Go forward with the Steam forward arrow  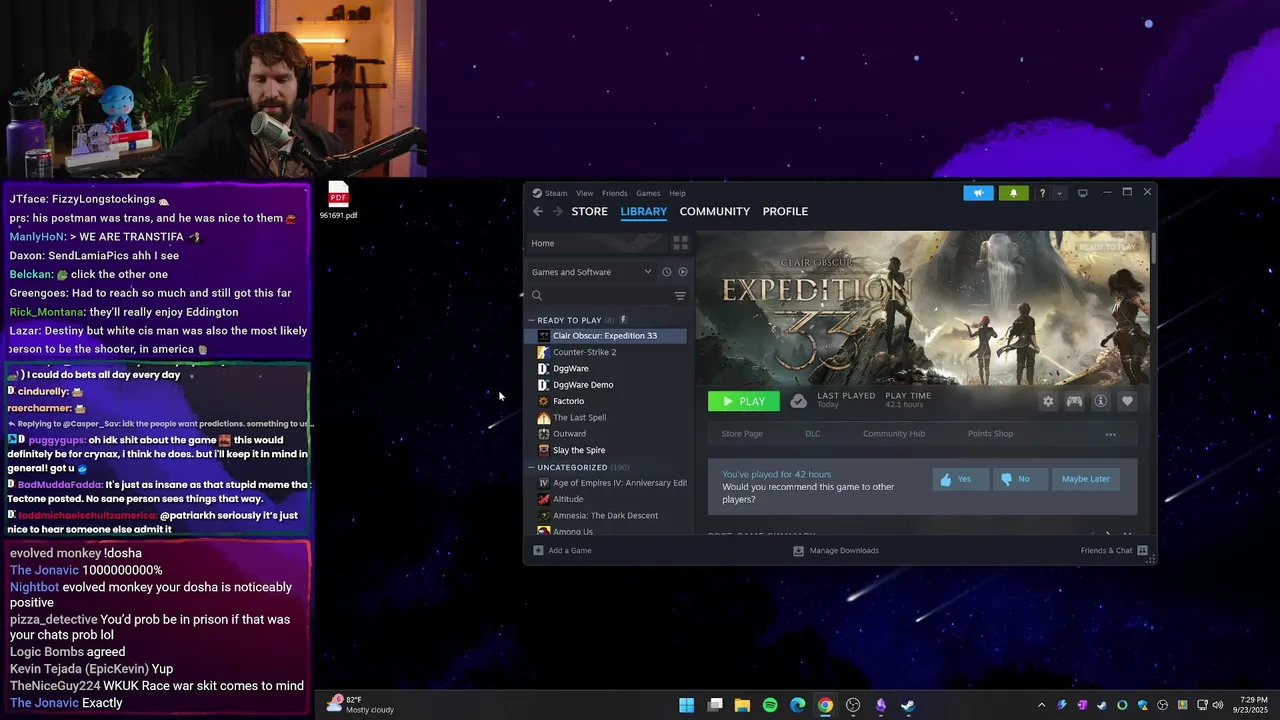pos(557,211)
